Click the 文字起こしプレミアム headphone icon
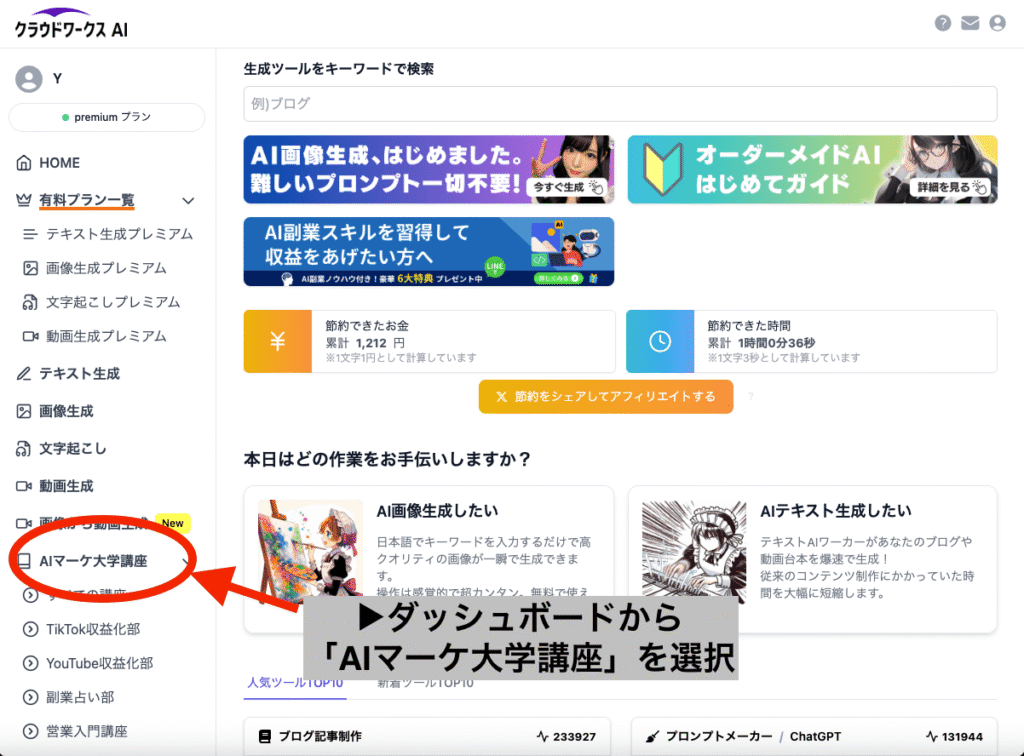This screenshot has height=756, width=1024. point(30,302)
